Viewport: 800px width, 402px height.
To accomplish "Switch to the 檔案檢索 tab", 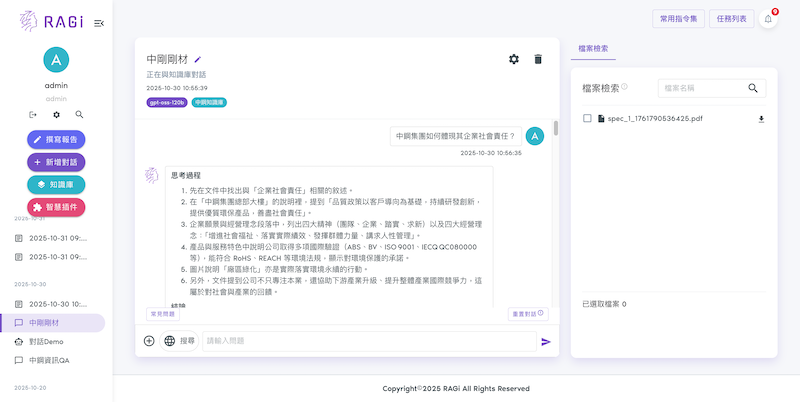I will click(x=593, y=49).
